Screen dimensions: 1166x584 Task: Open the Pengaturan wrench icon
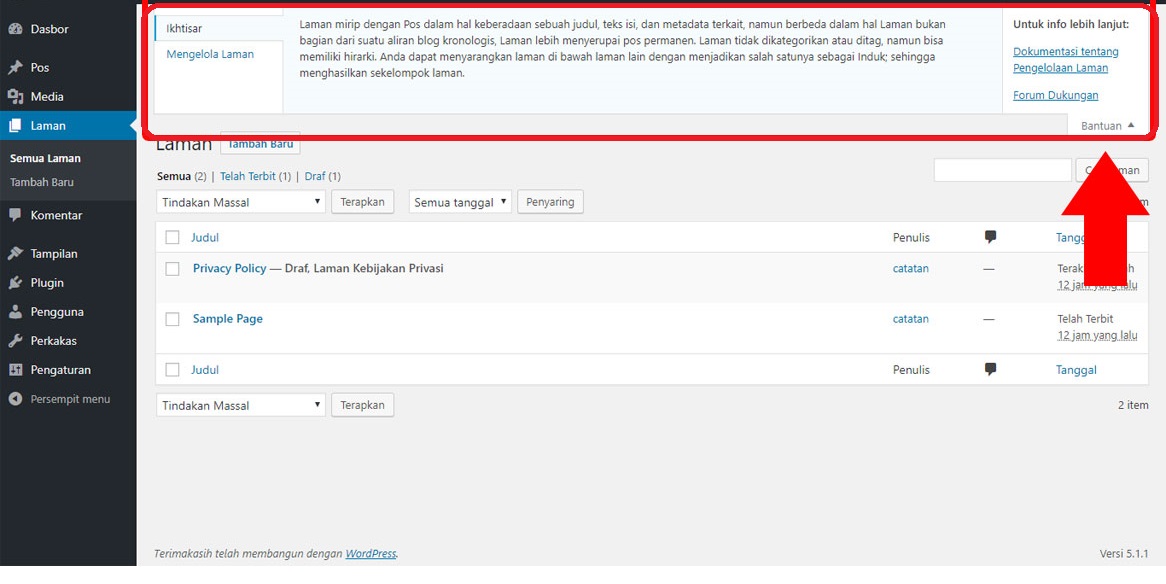[14, 369]
